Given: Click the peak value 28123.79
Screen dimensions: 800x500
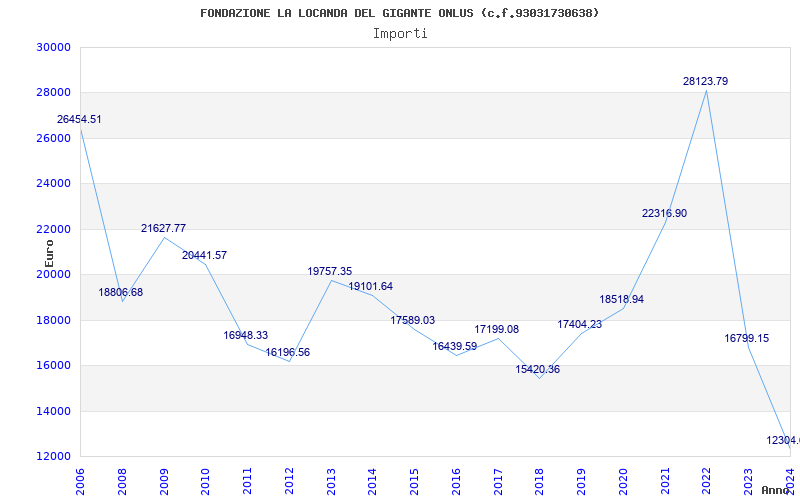Looking at the screenshot, I should [706, 81].
